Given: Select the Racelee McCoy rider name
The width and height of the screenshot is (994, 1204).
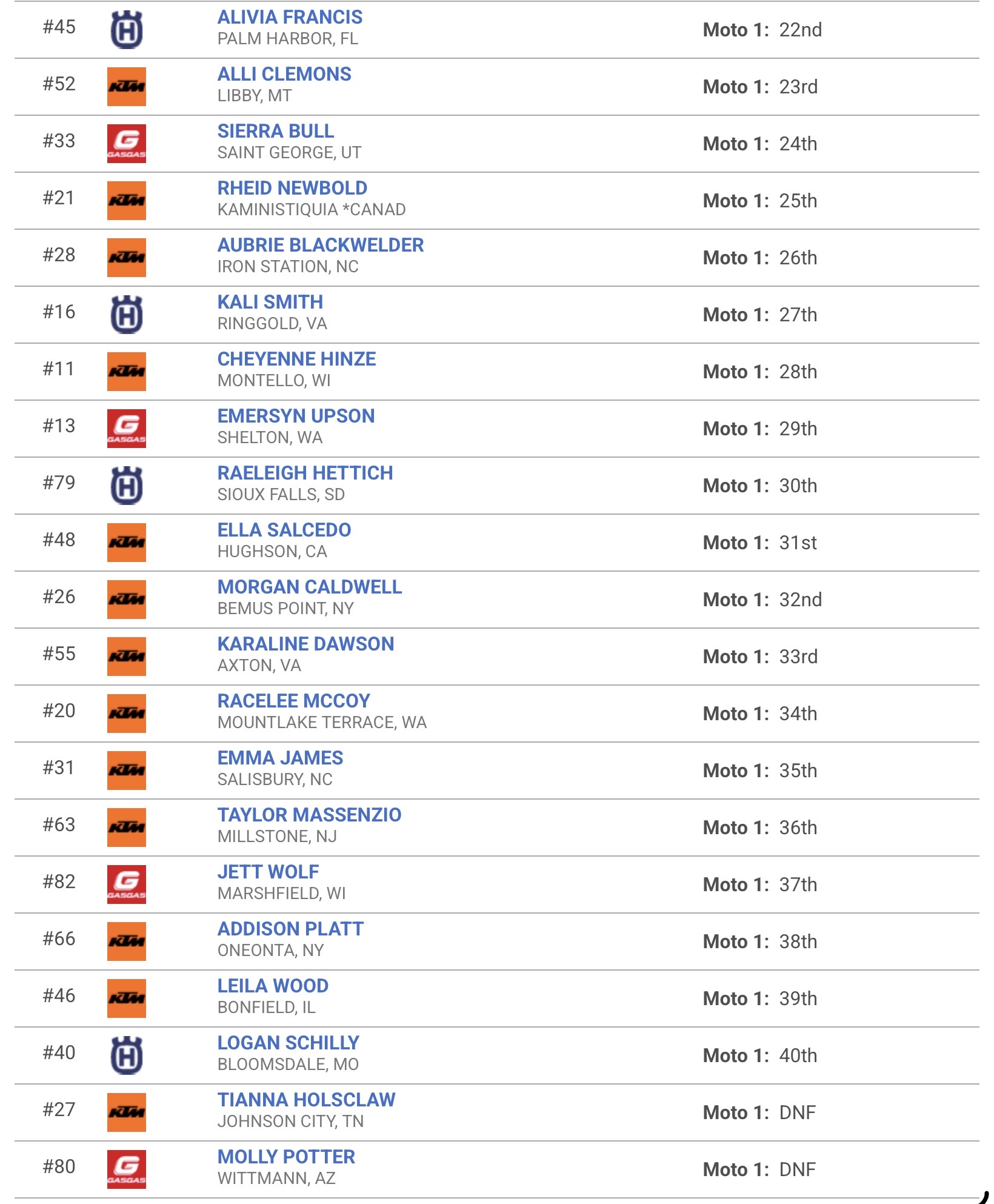Looking at the screenshot, I should (293, 701).
